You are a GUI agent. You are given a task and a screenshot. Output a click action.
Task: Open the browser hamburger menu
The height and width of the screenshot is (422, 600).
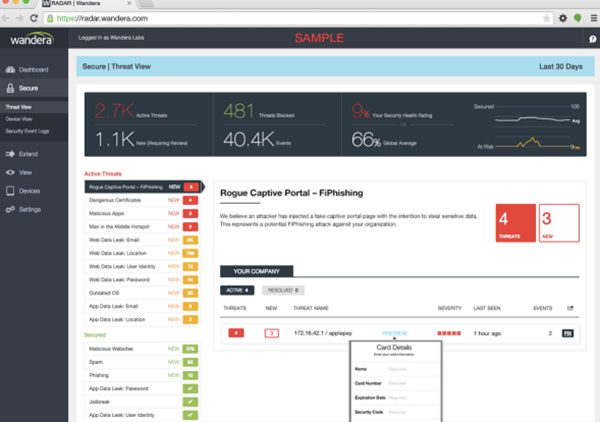[594, 18]
